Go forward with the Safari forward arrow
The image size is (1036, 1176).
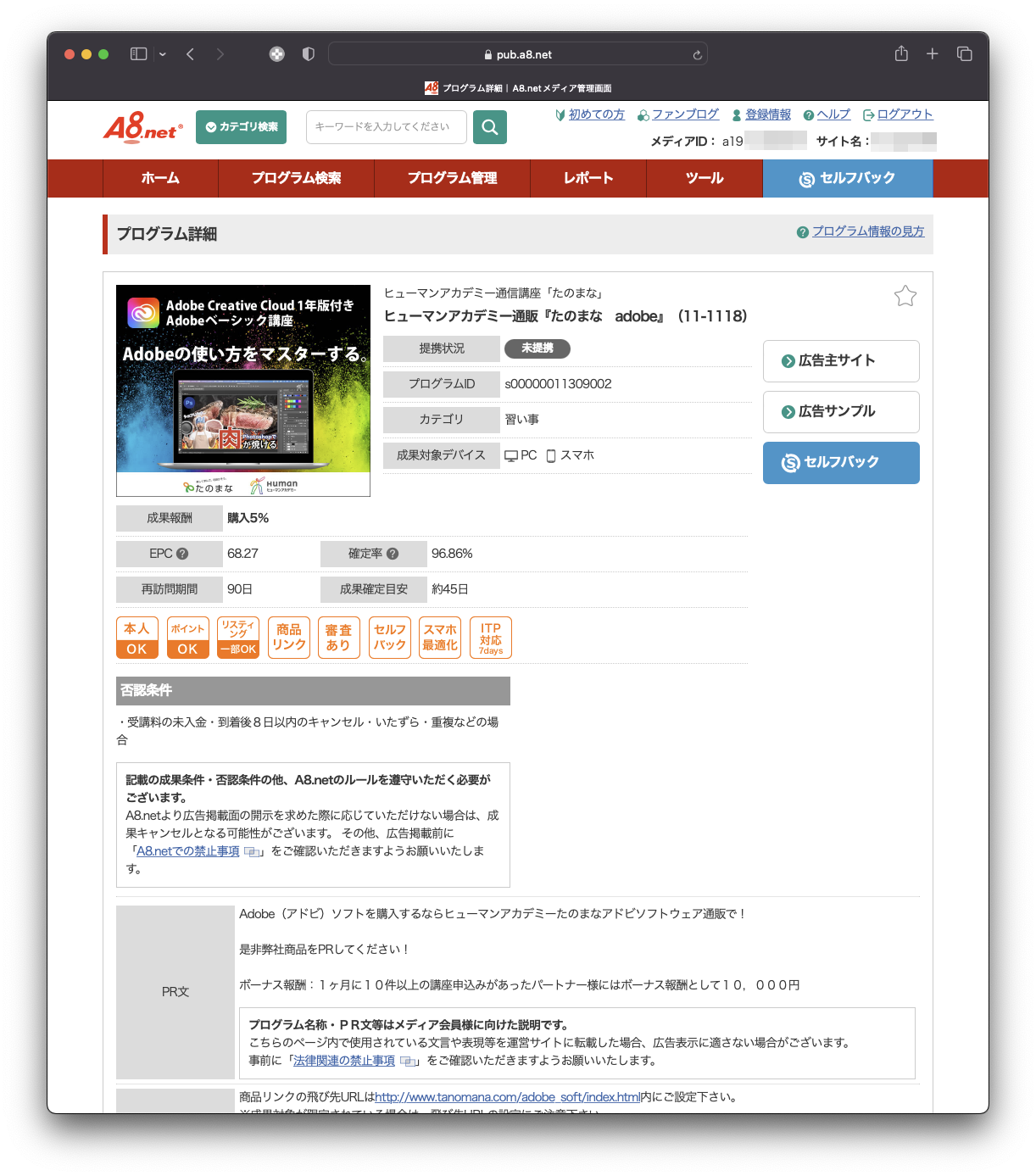[220, 54]
